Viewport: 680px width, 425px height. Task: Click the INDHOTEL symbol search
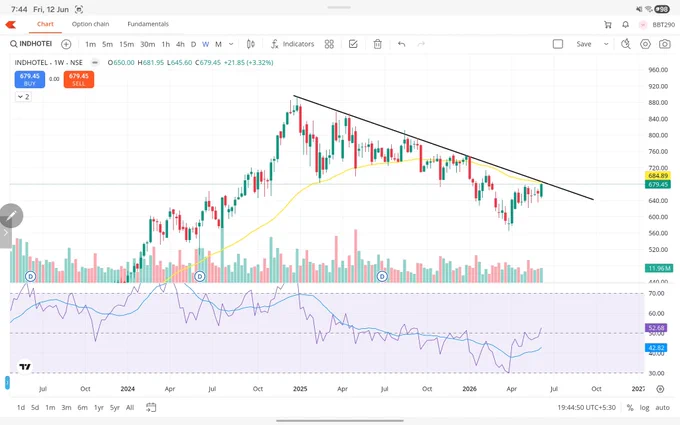click(31, 44)
